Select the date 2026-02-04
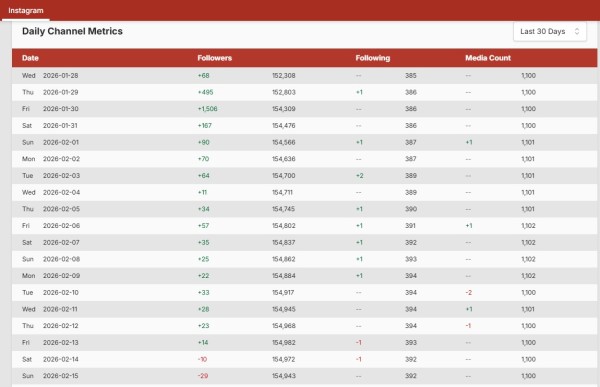This screenshot has width=600, height=387. point(61,192)
